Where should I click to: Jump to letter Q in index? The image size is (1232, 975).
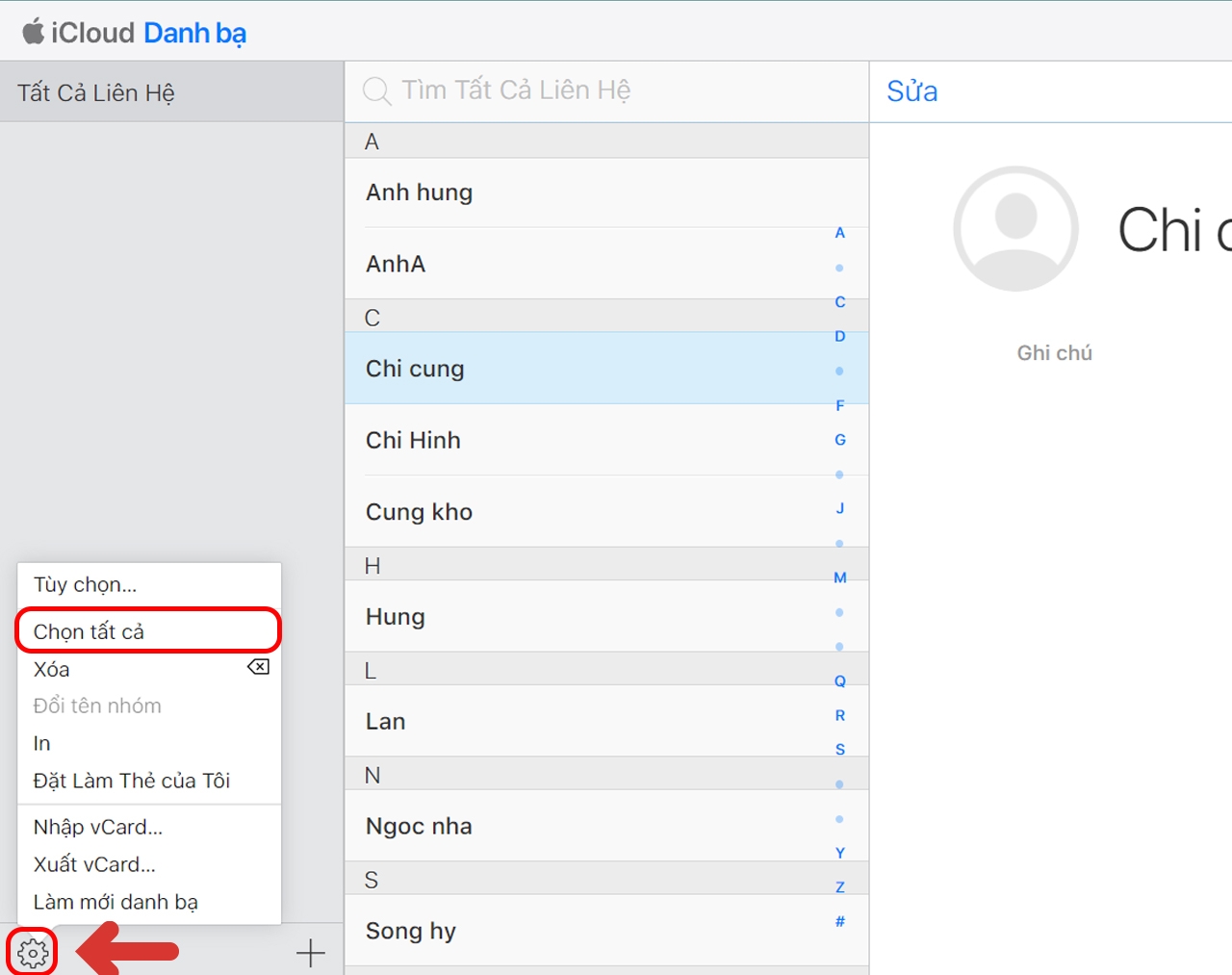point(840,681)
